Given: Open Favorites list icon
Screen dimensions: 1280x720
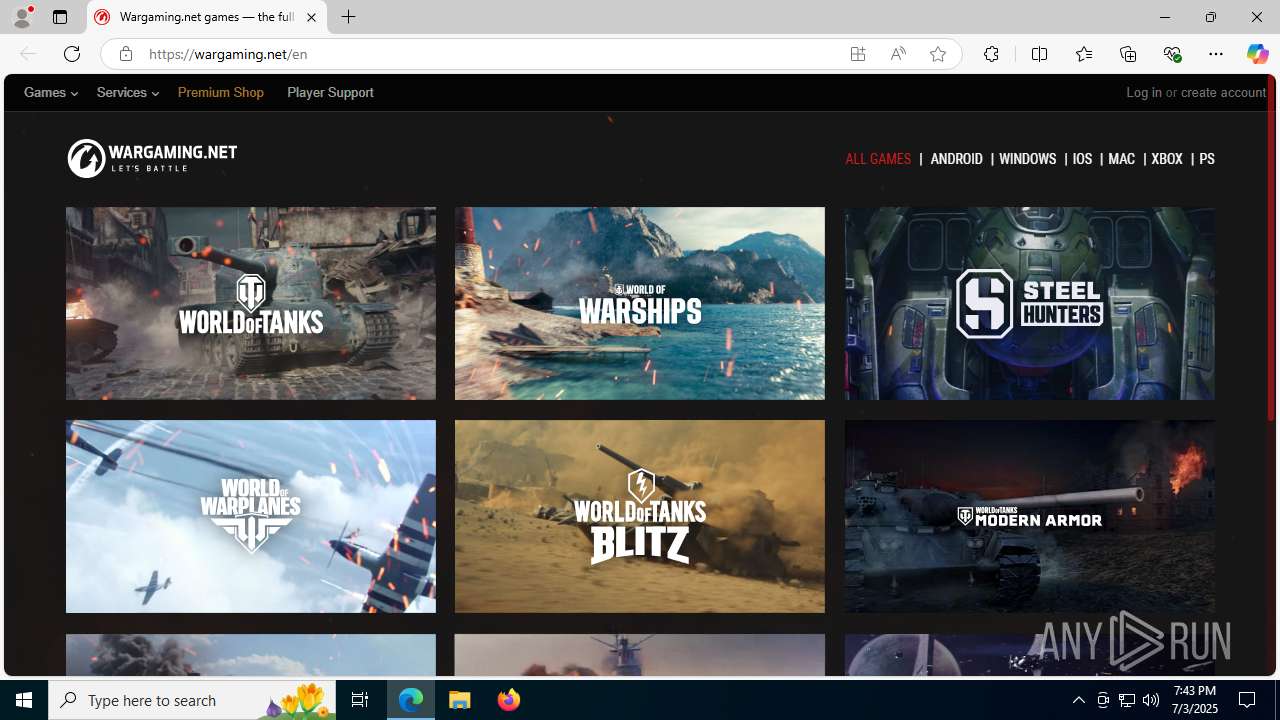Looking at the screenshot, I should point(1083,54).
